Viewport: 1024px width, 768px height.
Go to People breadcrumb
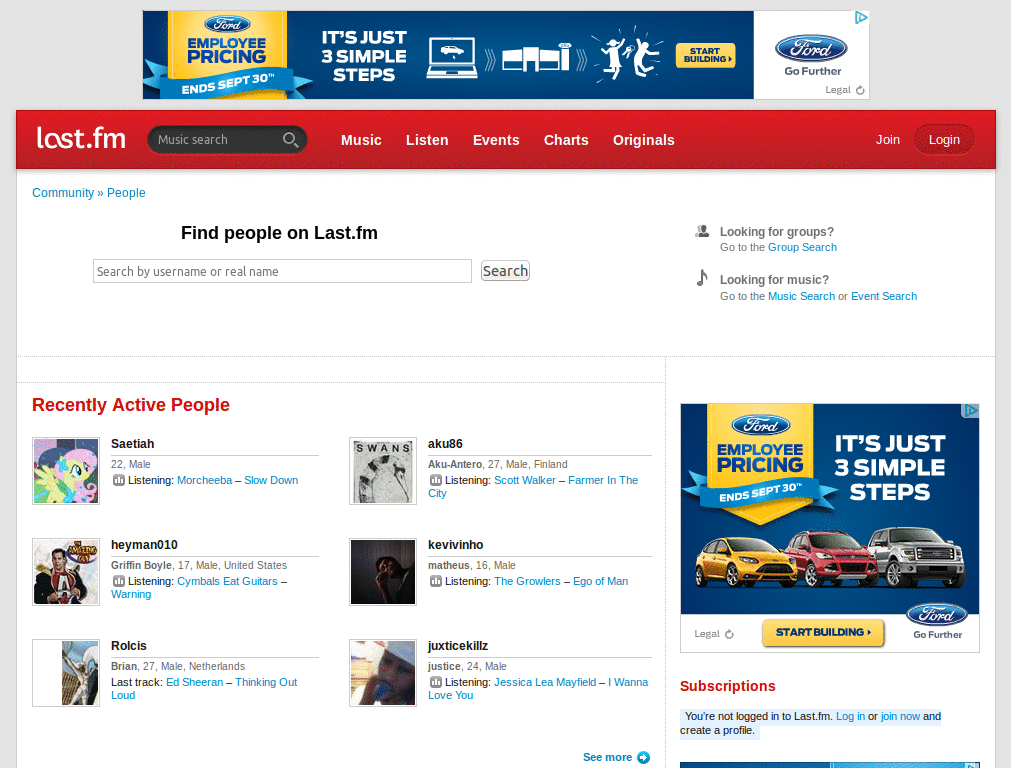(126, 193)
